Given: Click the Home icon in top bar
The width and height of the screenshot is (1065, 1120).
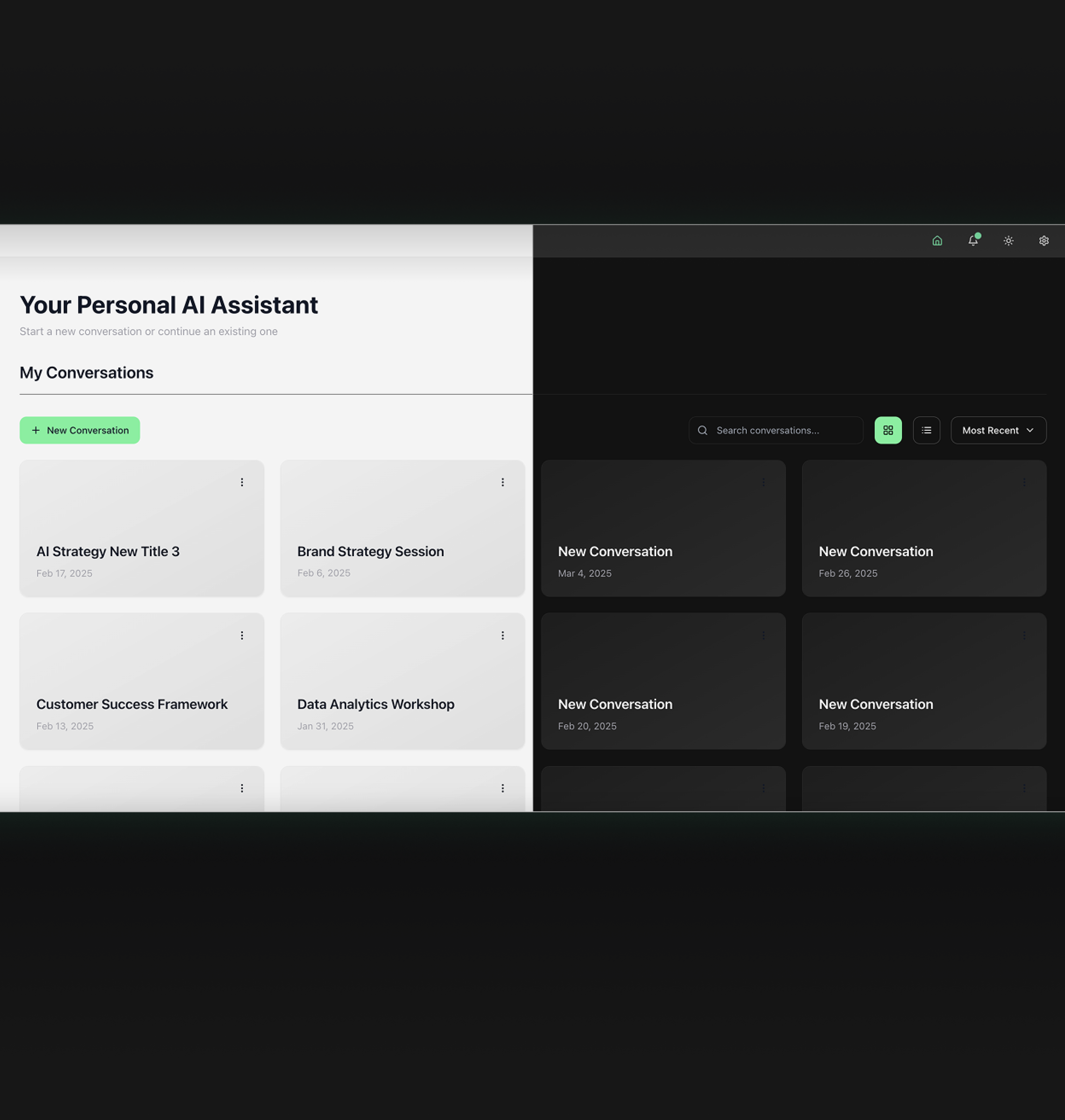Looking at the screenshot, I should [x=937, y=241].
